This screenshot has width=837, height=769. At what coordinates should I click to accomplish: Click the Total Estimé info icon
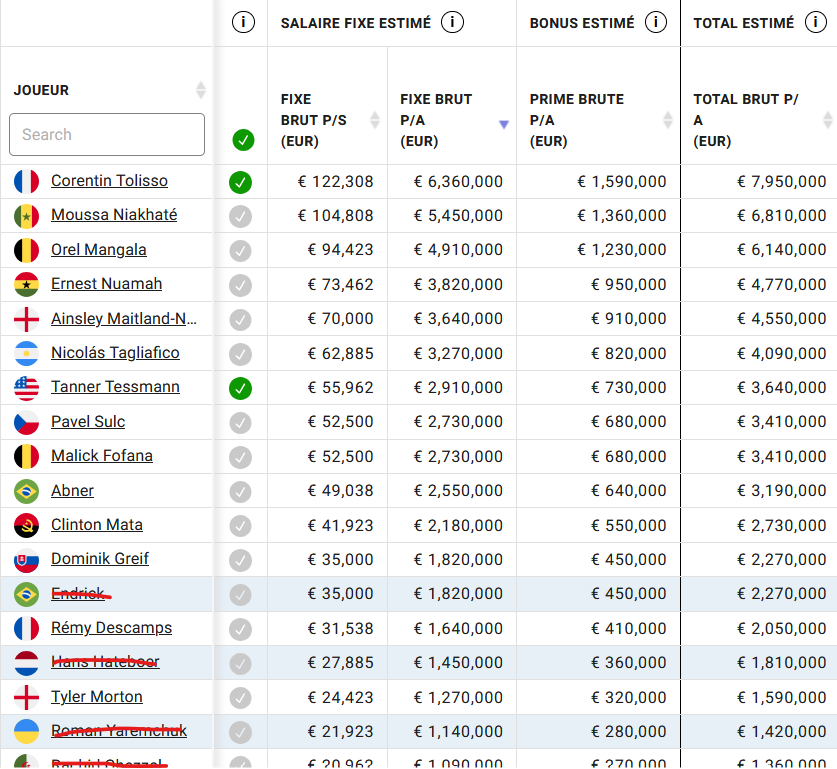[815, 22]
